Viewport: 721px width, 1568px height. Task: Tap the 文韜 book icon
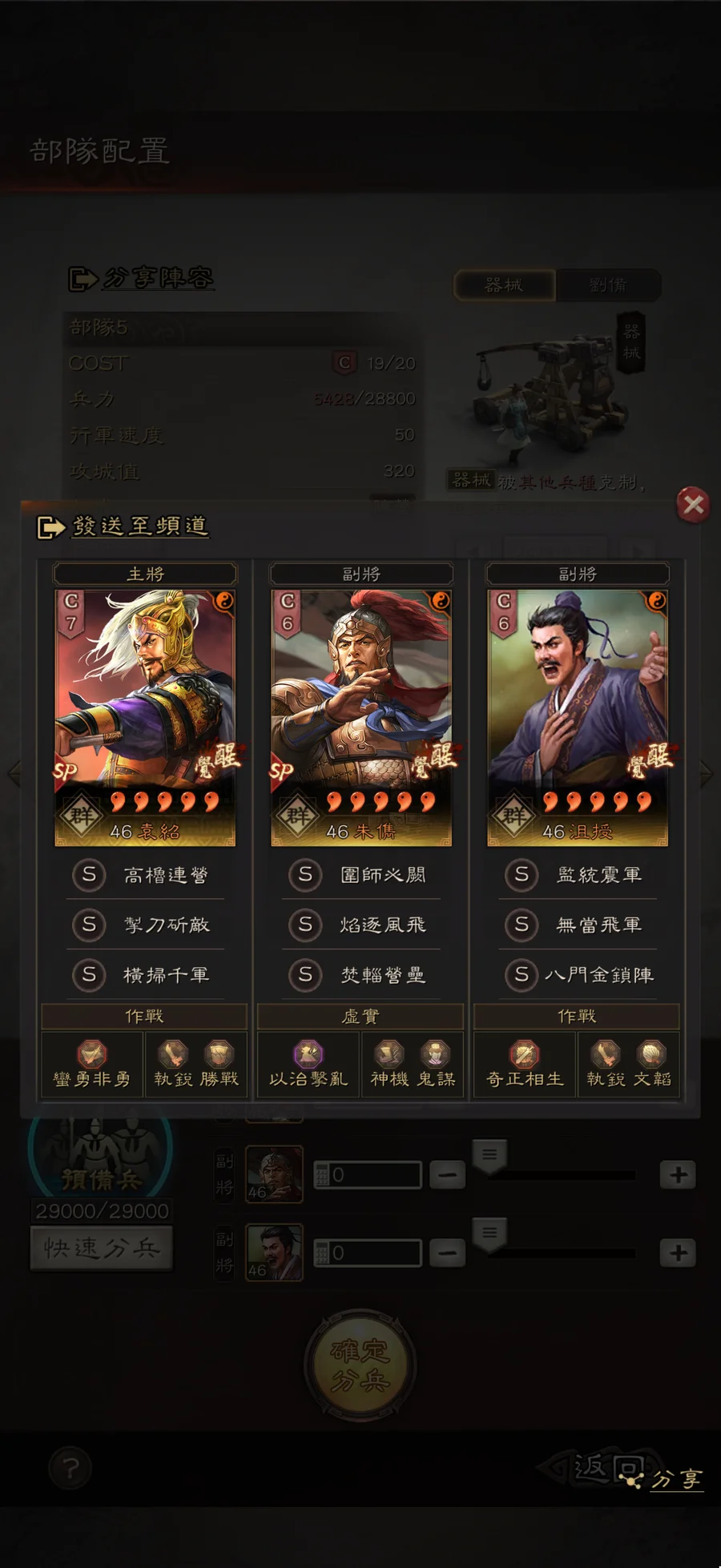(651, 1054)
